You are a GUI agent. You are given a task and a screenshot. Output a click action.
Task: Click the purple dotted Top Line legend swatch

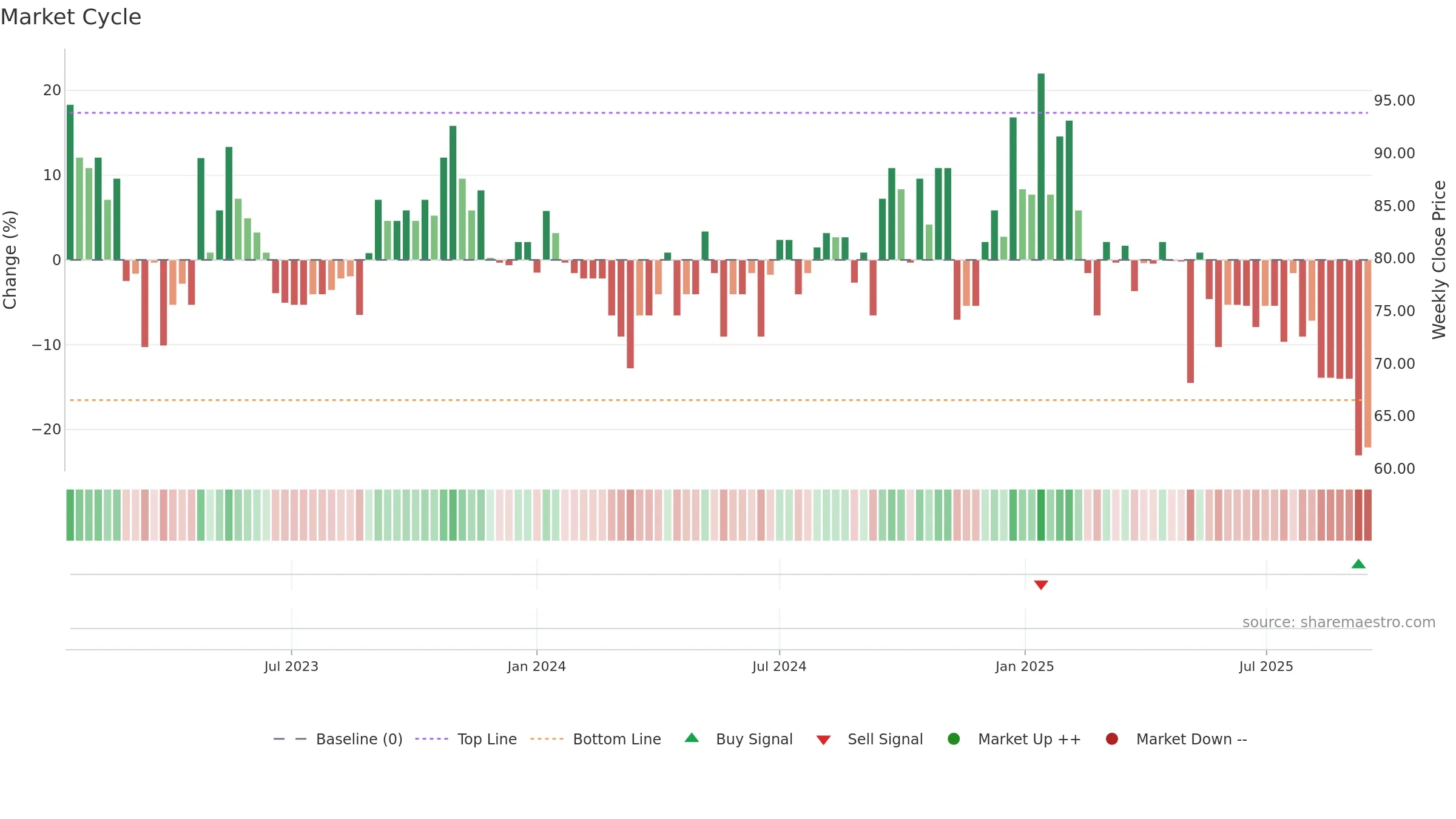click(x=431, y=739)
